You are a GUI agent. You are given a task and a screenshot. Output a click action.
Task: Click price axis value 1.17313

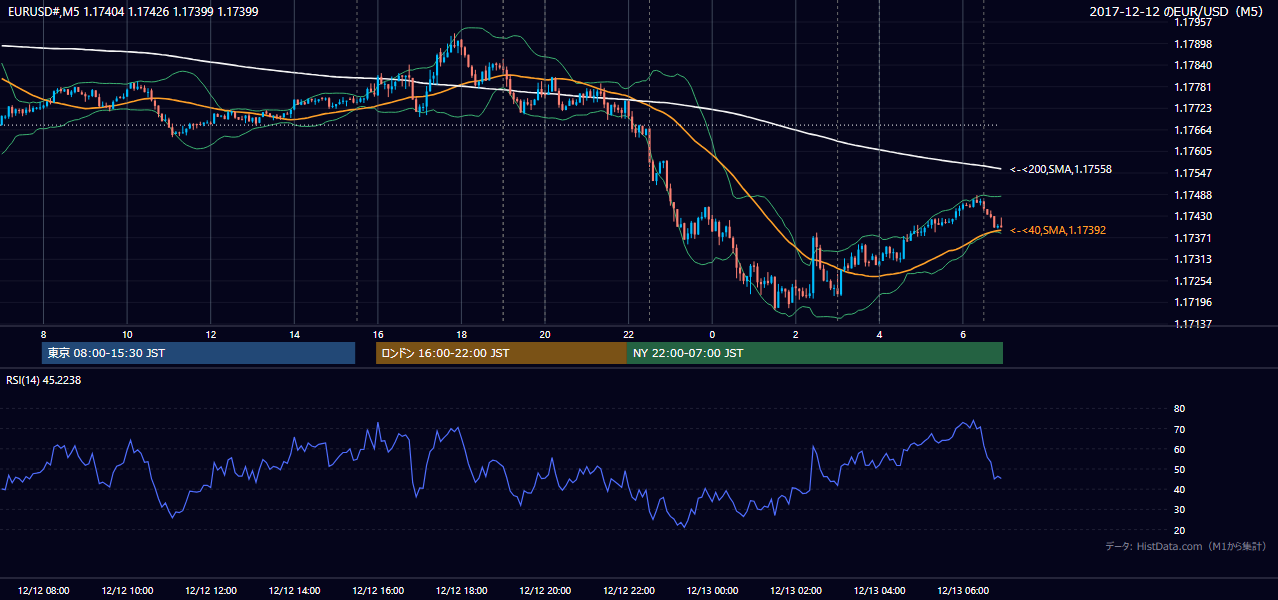[x=1192, y=259]
